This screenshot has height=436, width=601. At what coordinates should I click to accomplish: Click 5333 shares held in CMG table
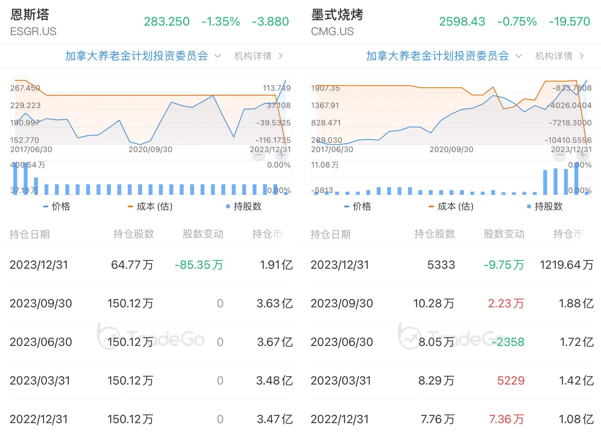441,265
